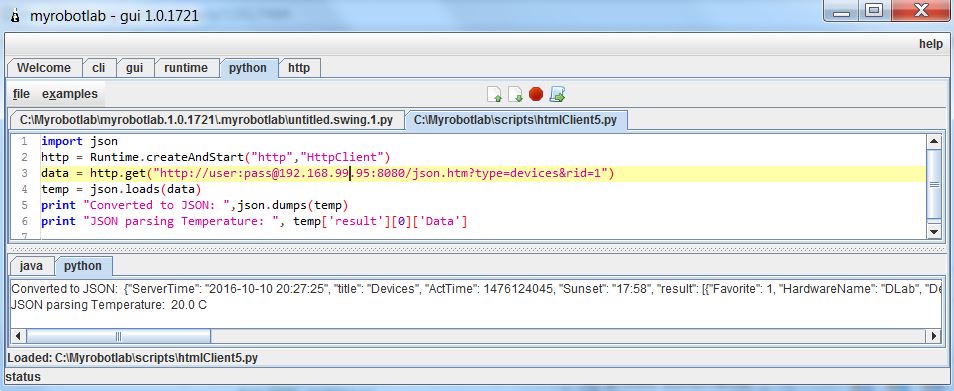The image size is (954, 391).
Task: Open the runtime tab
Action: [186, 67]
